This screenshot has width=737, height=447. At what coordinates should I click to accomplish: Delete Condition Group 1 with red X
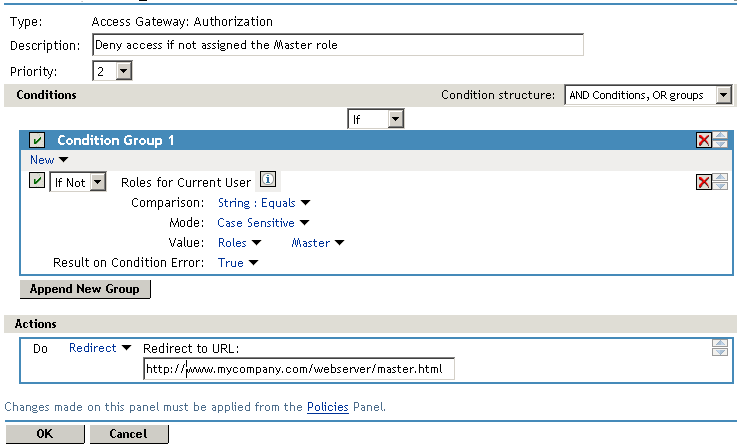click(704, 140)
